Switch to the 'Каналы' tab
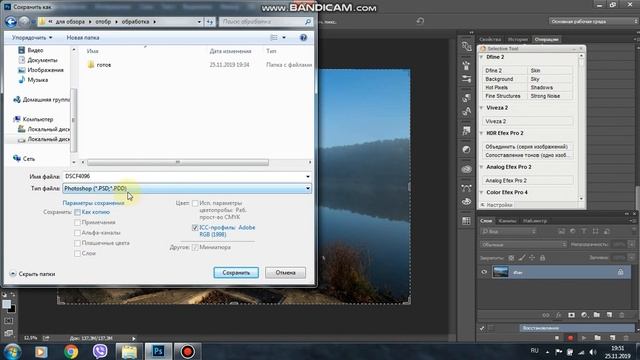The image size is (640, 360). [x=507, y=221]
